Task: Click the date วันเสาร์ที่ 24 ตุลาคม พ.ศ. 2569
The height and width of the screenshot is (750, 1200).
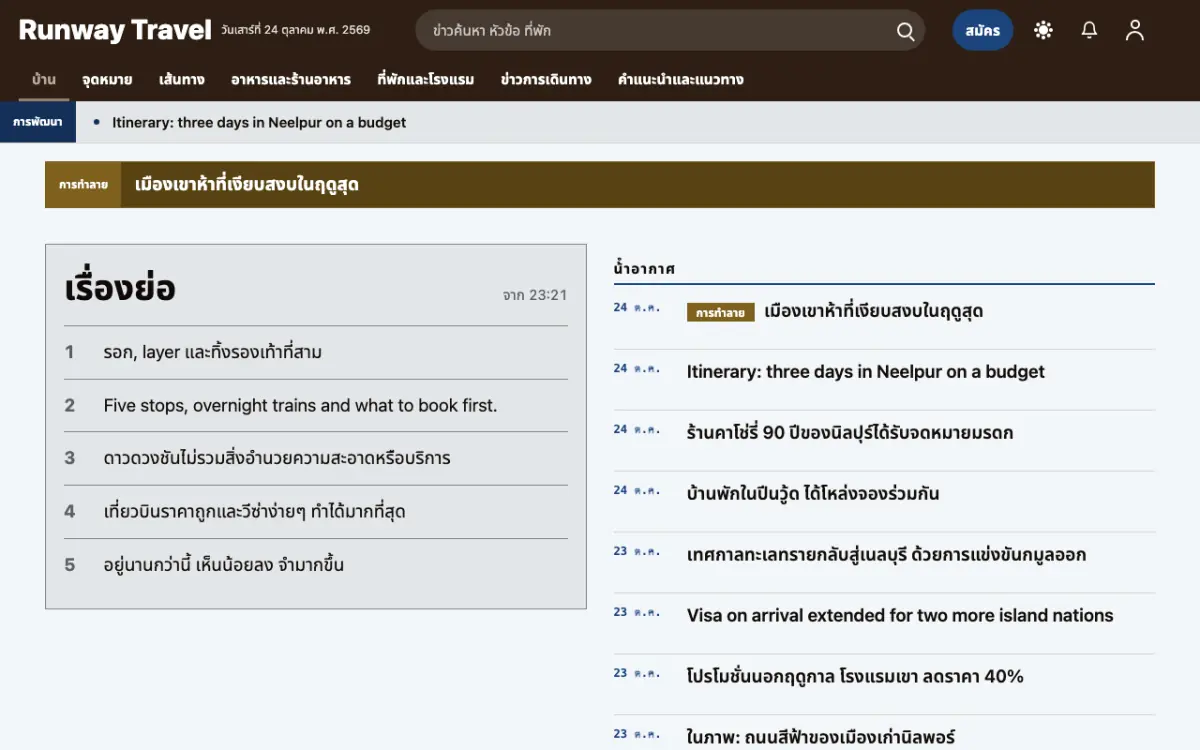Action: (296, 30)
